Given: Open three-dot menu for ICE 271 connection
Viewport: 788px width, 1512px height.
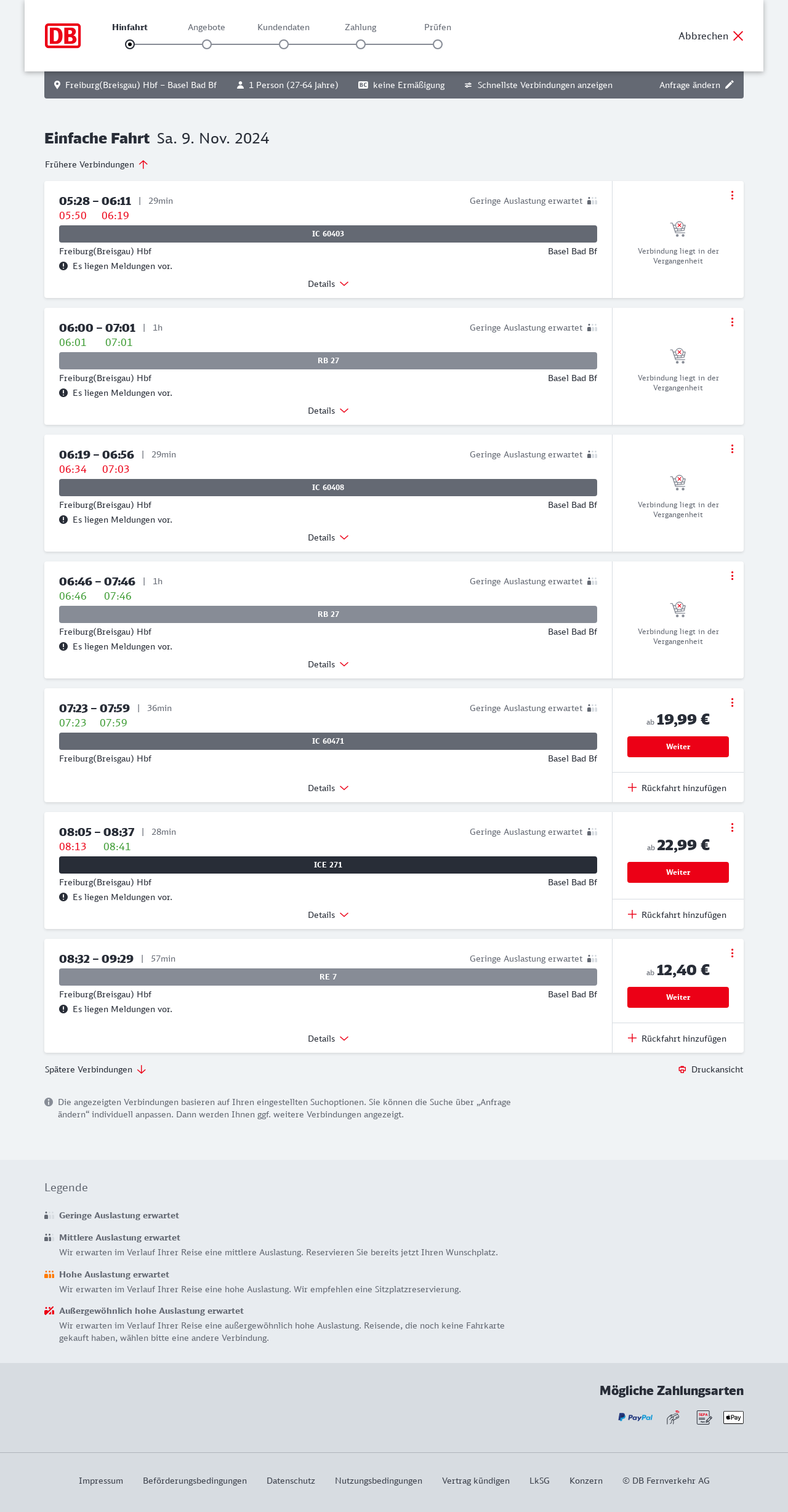Looking at the screenshot, I should pos(732,827).
